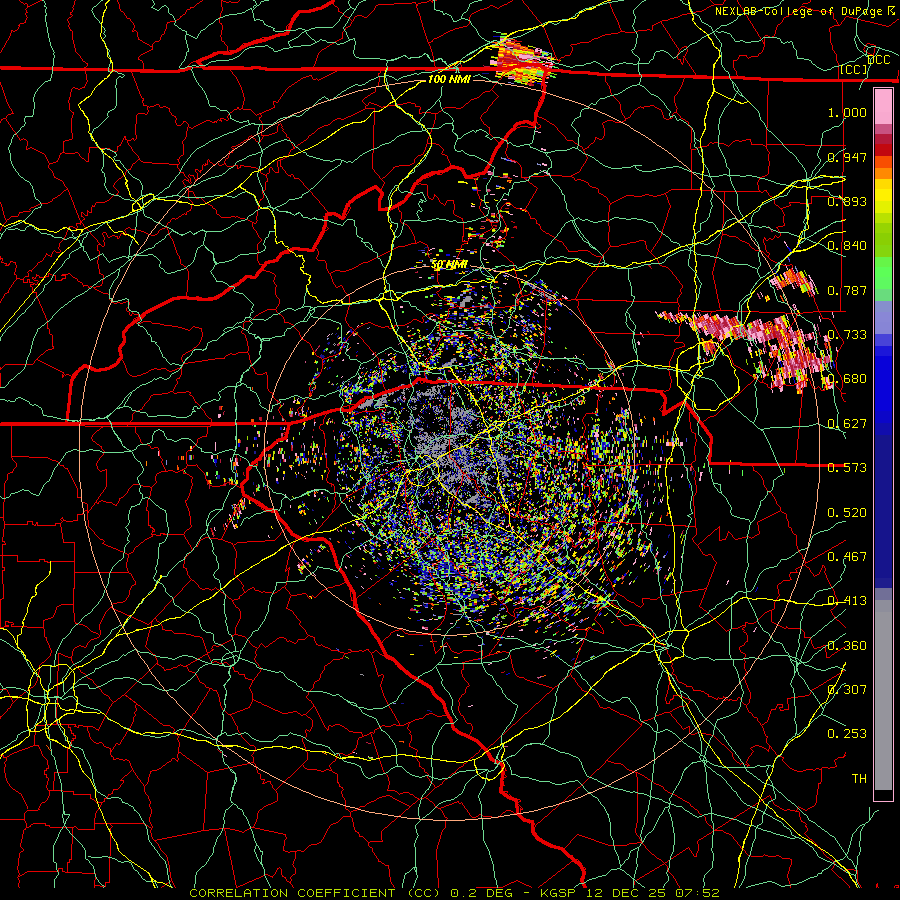
Task: Select the 0.467 legend value
Action: click(847, 557)
